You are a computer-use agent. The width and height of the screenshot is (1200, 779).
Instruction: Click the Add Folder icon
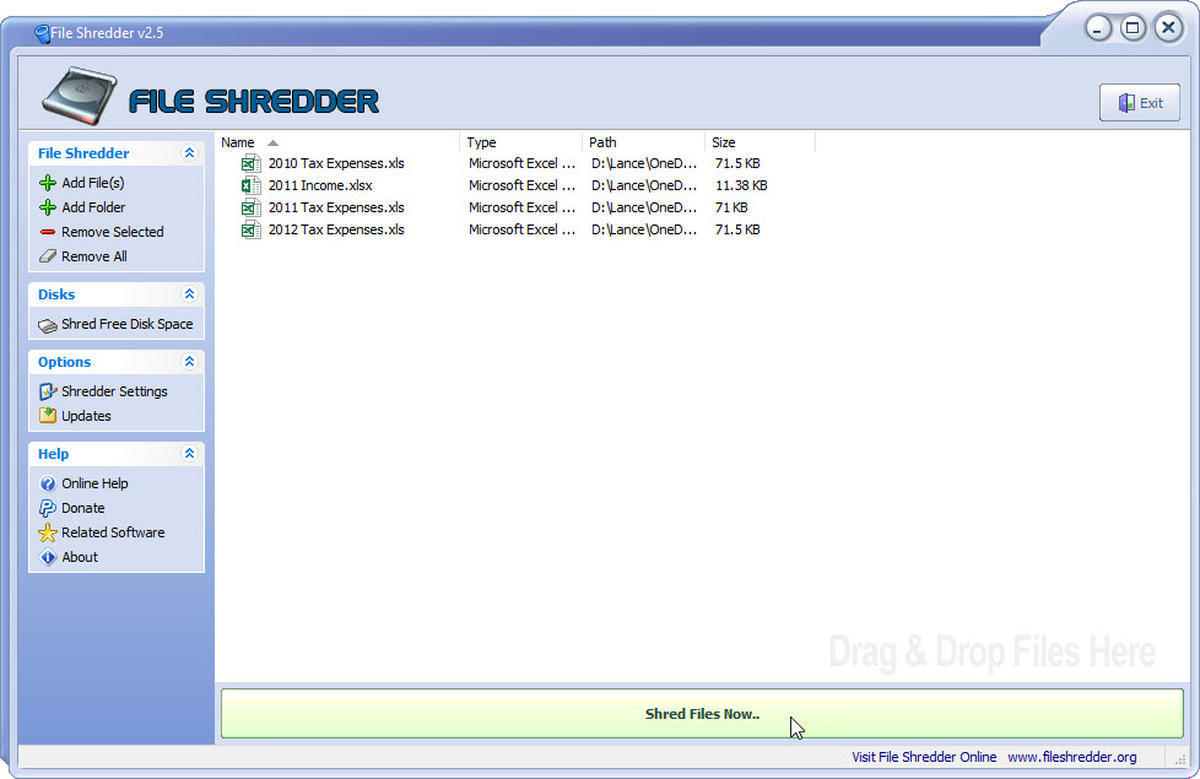coord(49,207)
